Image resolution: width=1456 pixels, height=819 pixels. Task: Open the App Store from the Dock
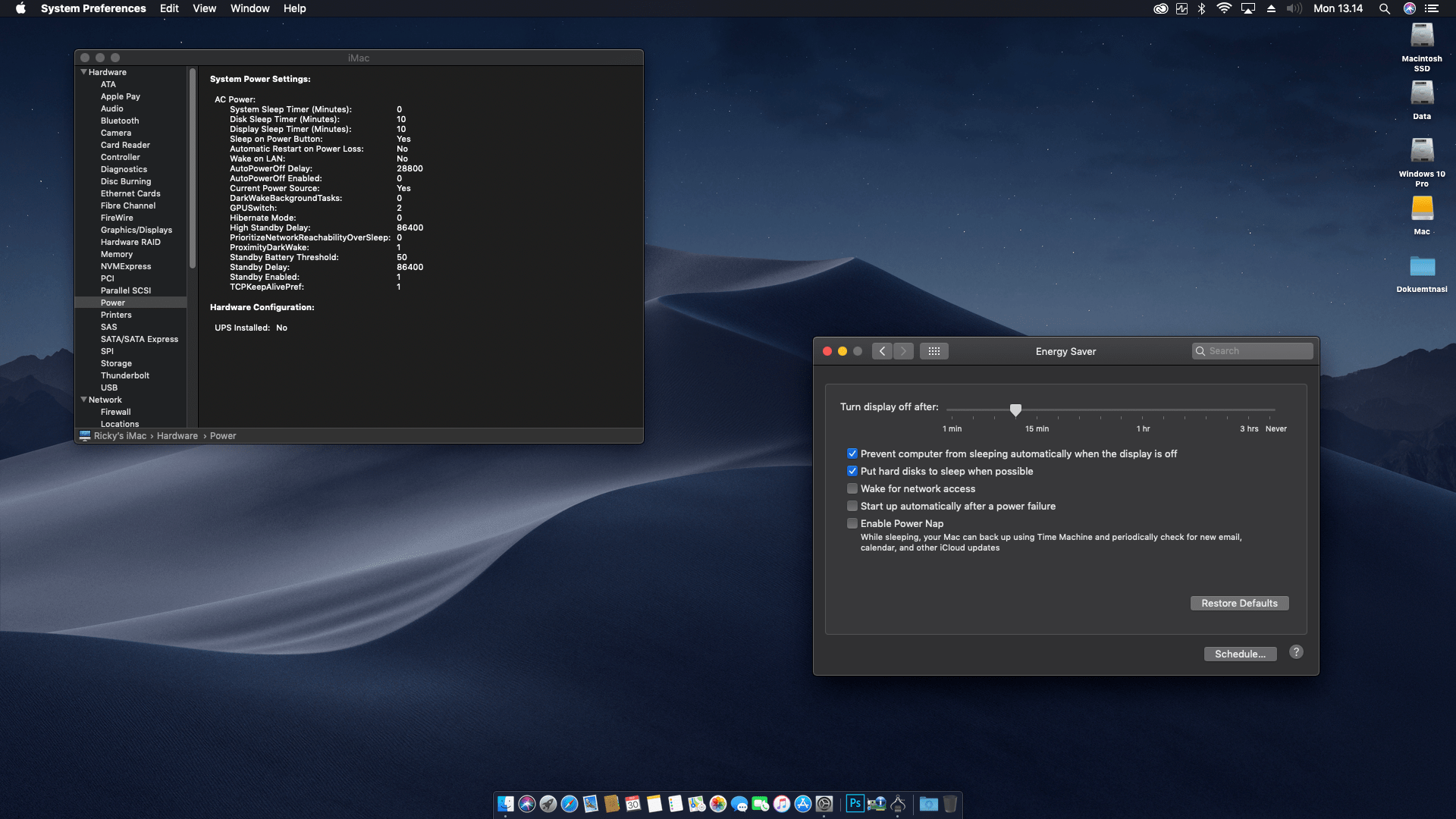[x=802, y=804]
